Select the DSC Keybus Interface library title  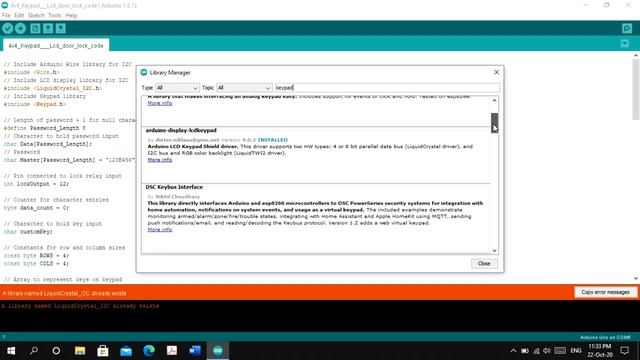(174, 187)
